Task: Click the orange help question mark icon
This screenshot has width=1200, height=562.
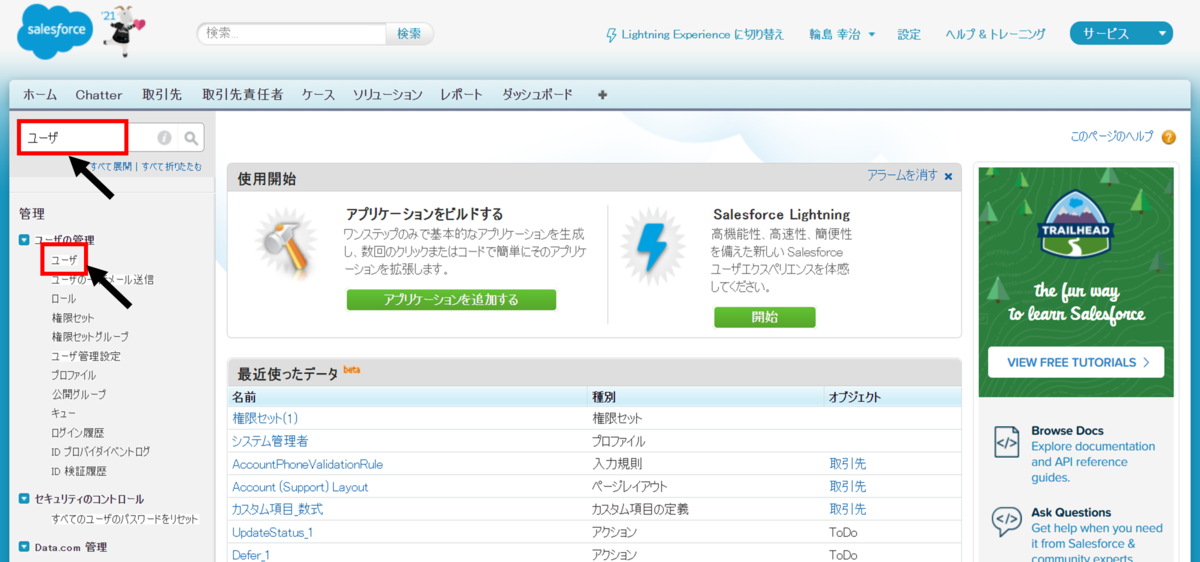Action: click(1168, 137)
